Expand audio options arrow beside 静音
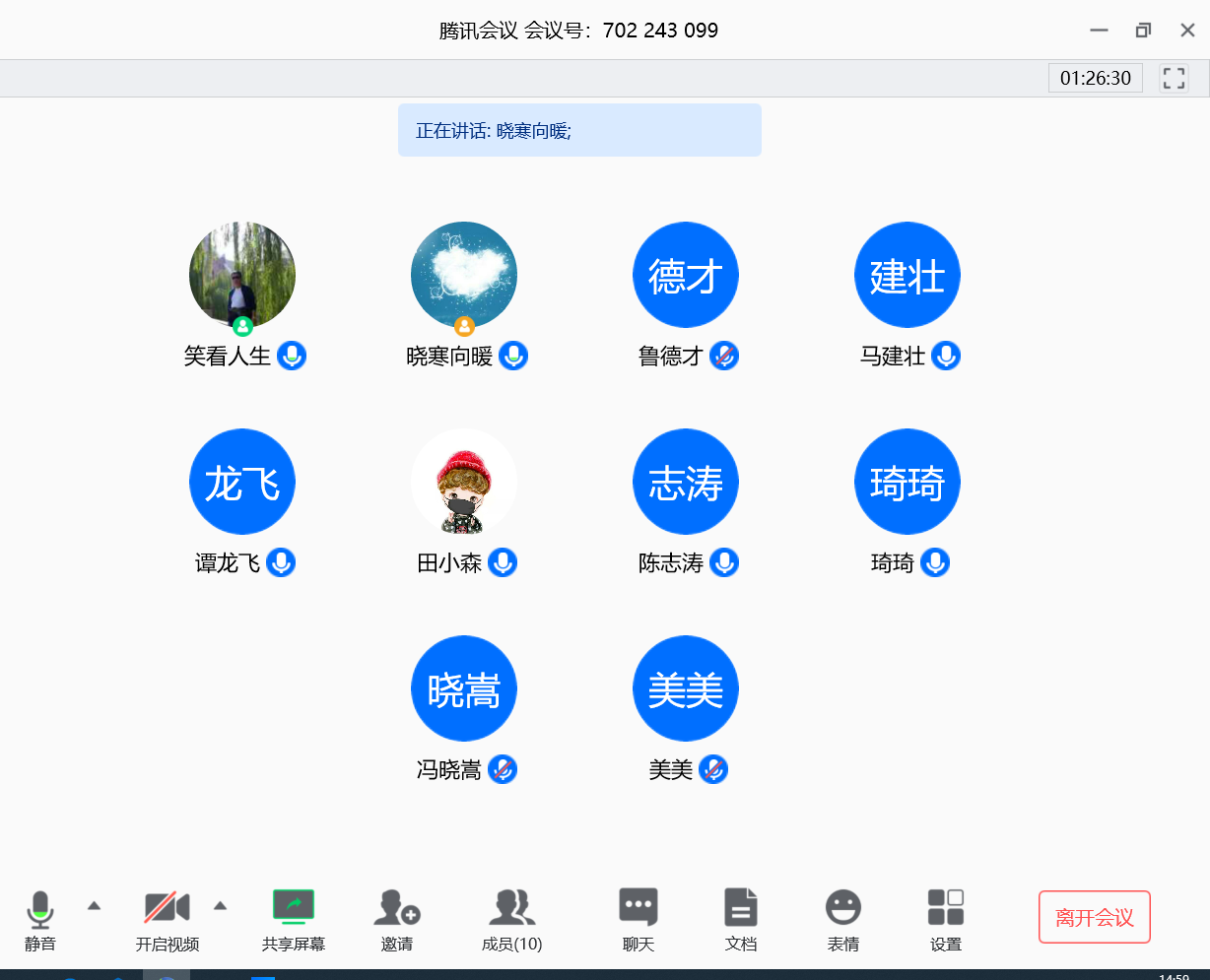The width and height of the screenshot is (1210, 980). tap(94, 905)
